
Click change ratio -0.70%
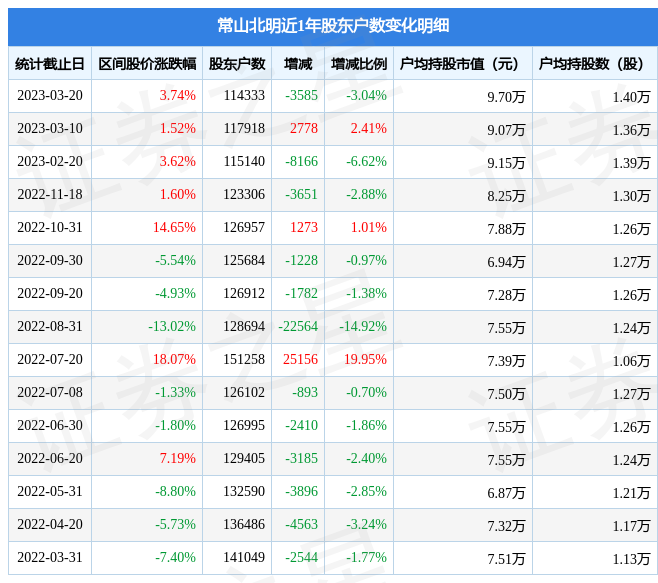[x=366, y=392]
